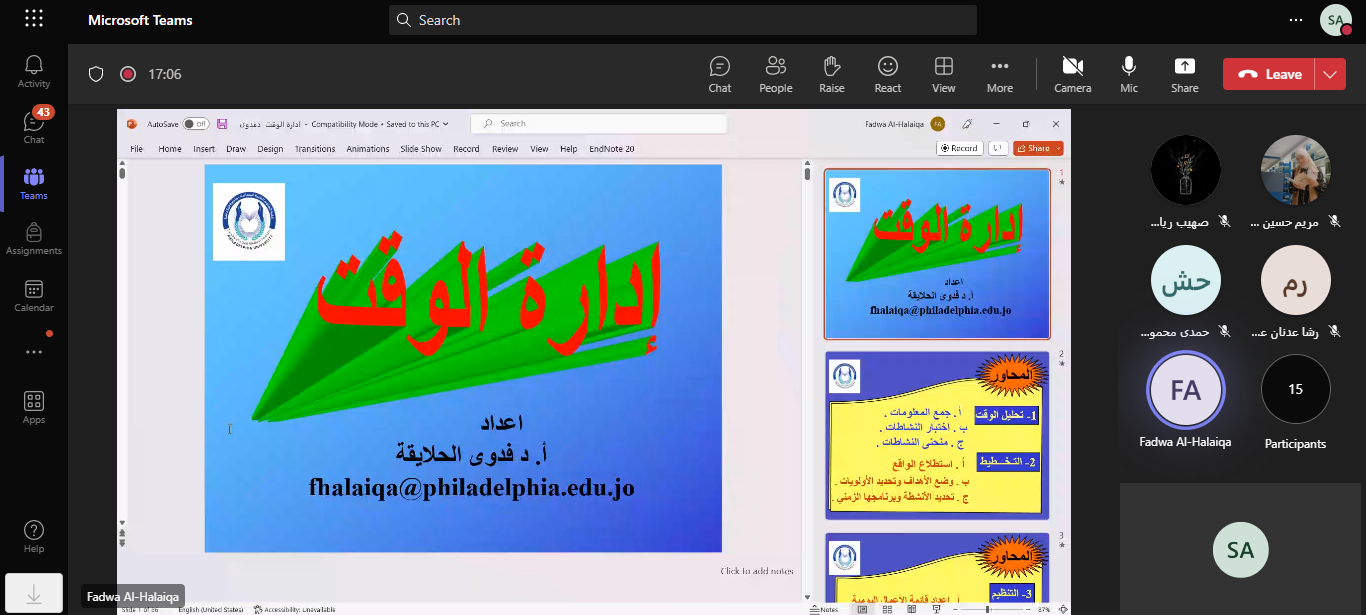Raise your hand in the meeting
Image resolution: width=1366 pixels, height=615 pixels.
(832, 74)
